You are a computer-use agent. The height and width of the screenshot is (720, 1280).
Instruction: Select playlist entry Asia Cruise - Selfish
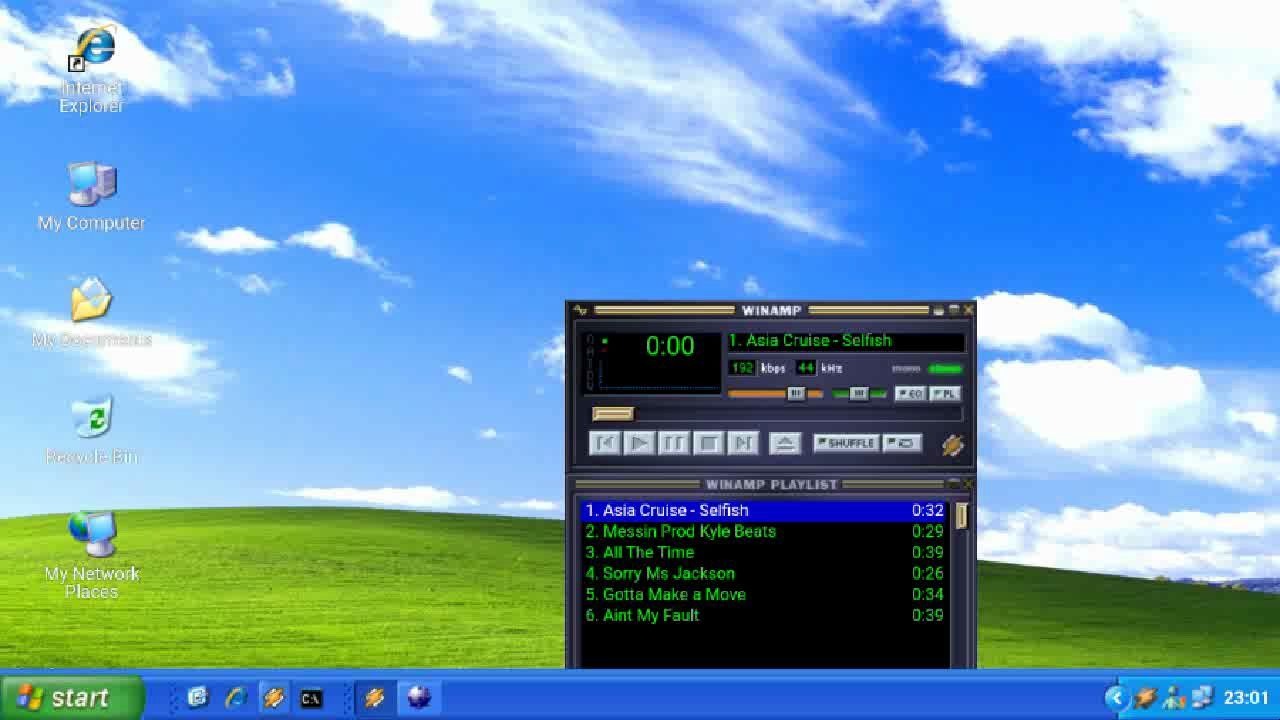[764, 510]
